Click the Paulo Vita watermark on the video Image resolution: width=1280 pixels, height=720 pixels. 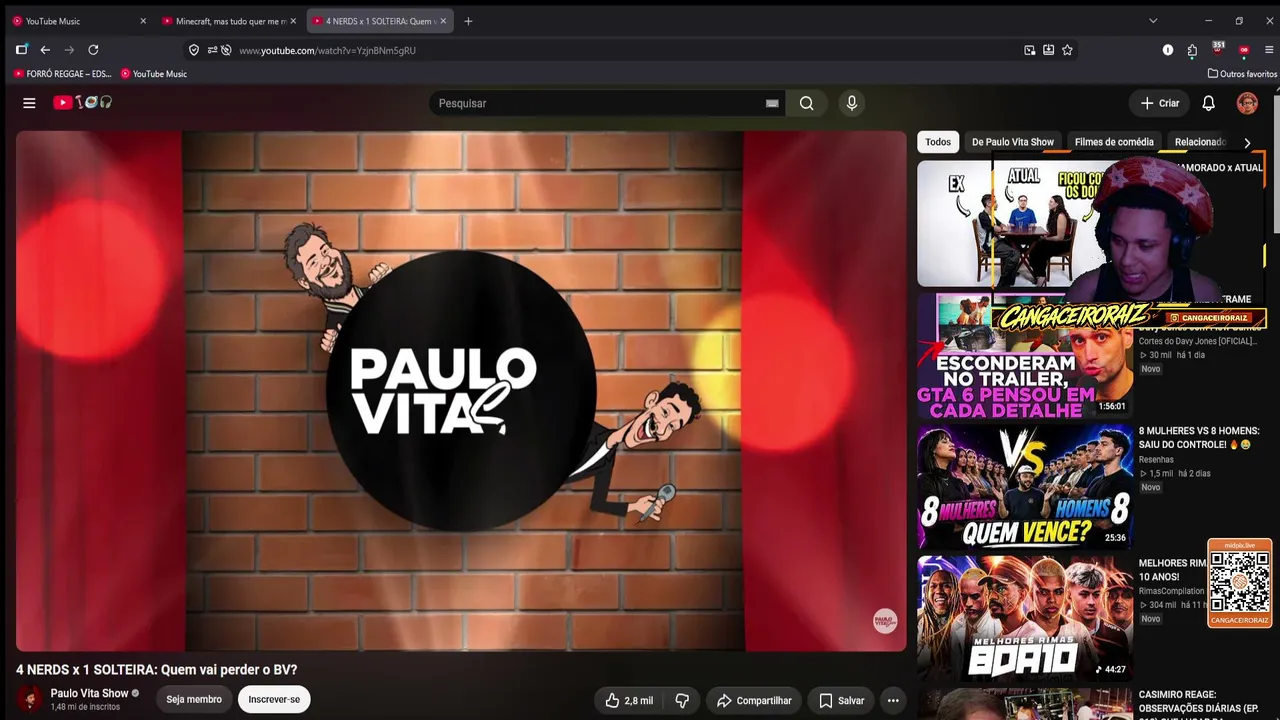885,621
